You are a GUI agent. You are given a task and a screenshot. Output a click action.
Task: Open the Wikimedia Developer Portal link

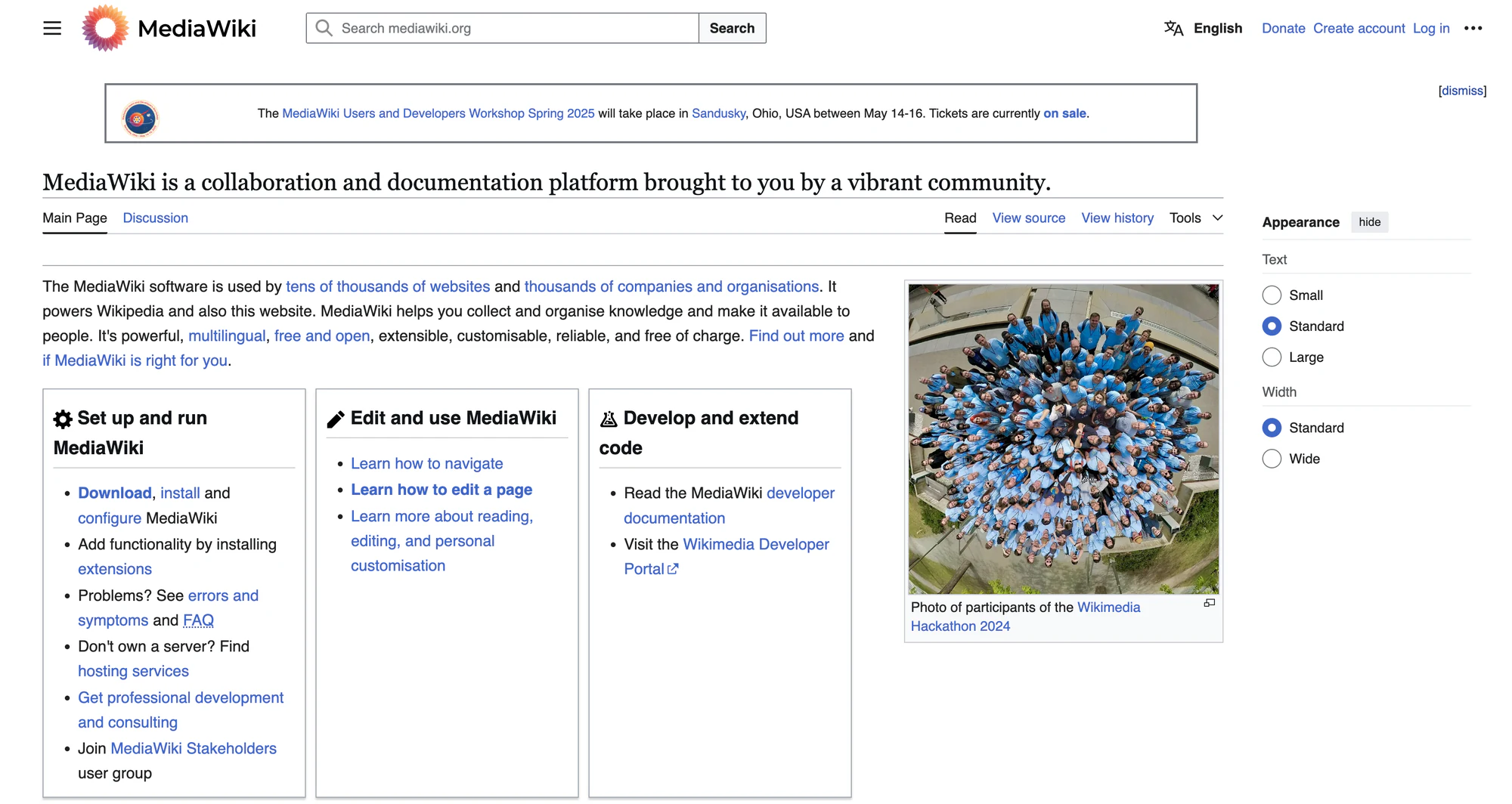pos(727,557)
